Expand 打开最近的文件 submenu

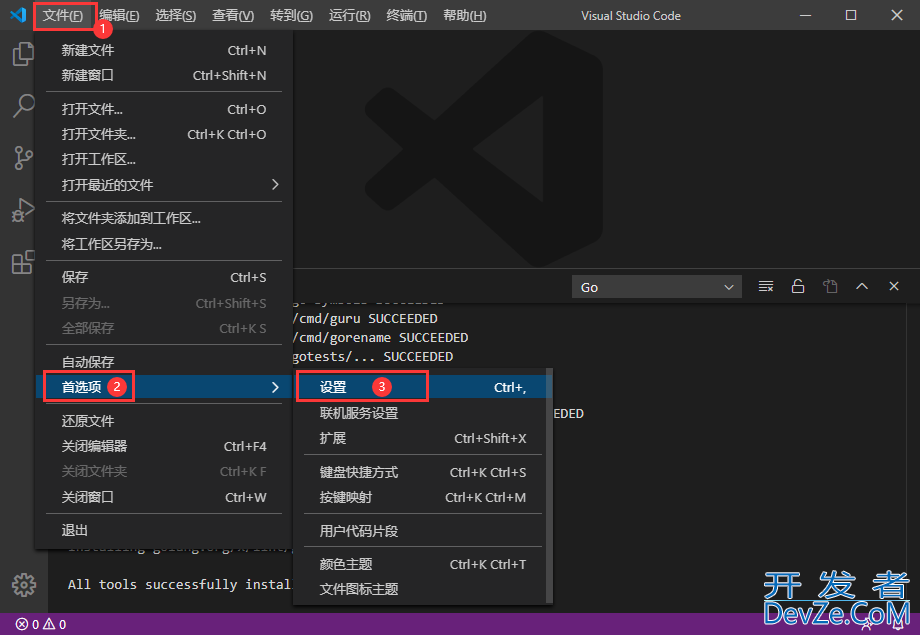(164, 185)
